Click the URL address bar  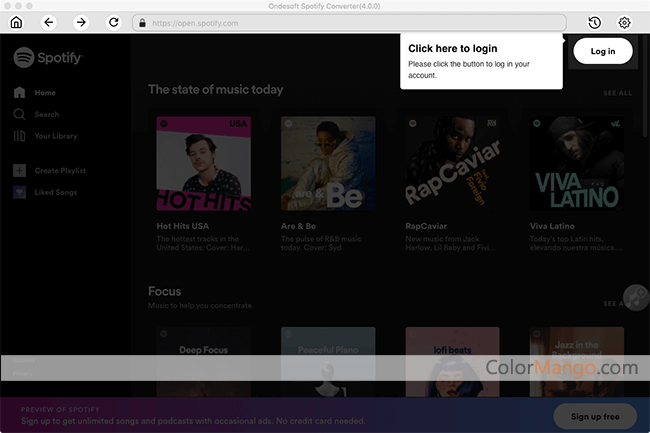tap(350, 22)
